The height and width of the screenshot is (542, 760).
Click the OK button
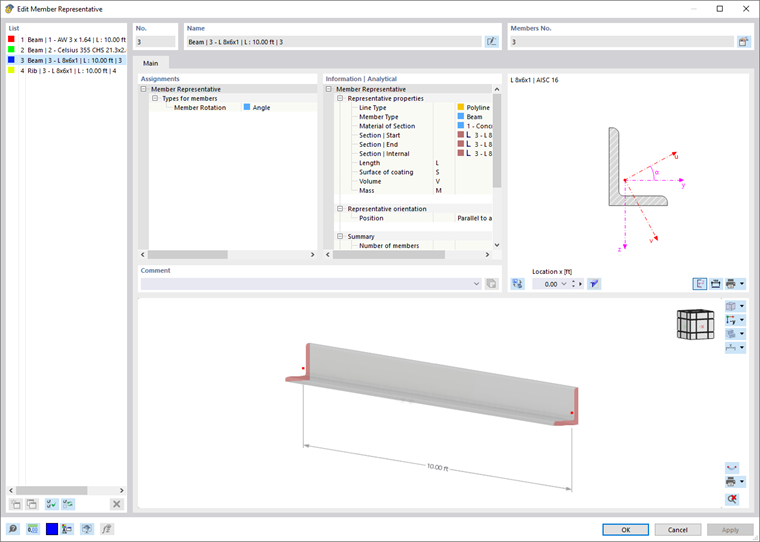pos(625,530)
